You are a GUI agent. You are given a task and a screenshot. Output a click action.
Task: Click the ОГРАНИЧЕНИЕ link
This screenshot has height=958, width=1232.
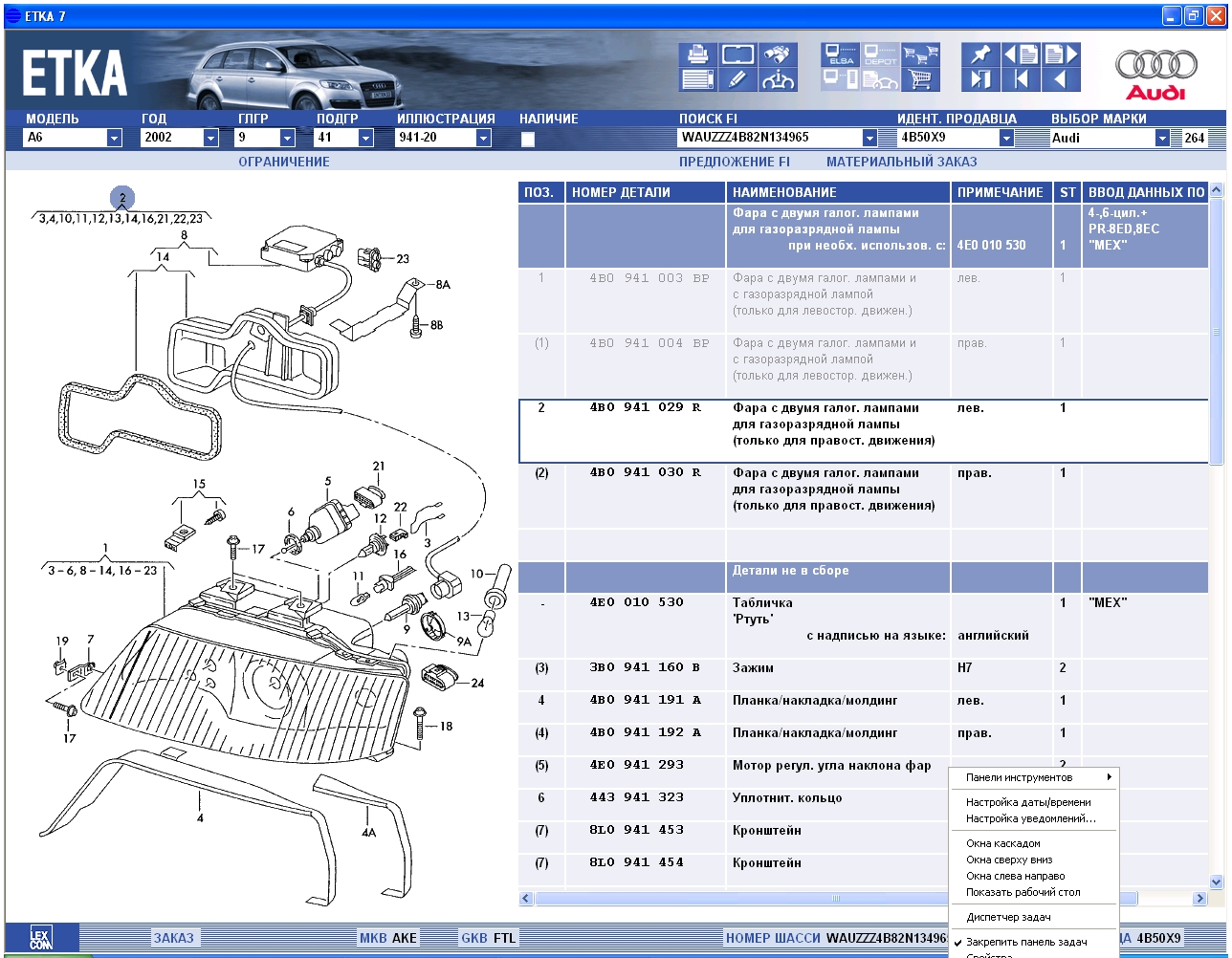[x=284, y=162]
